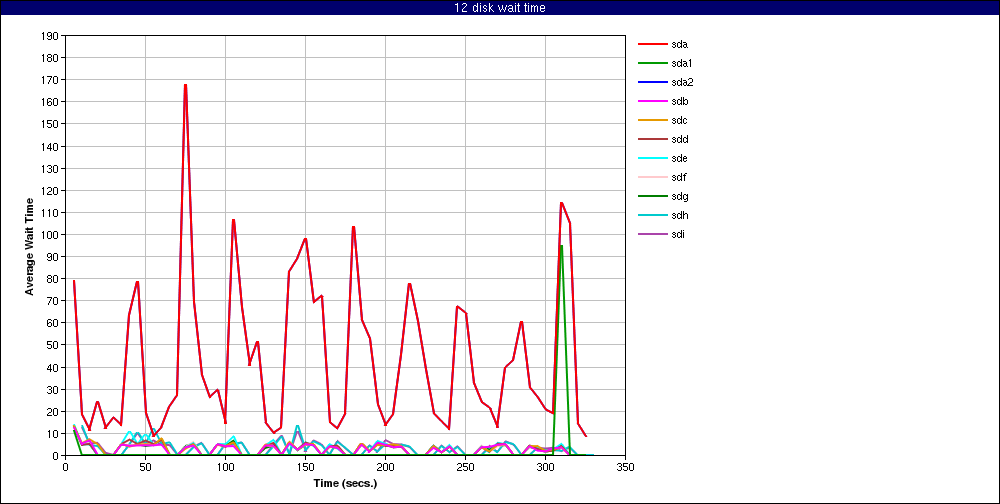Select the sdc legend entry

[x=663, y=121]
